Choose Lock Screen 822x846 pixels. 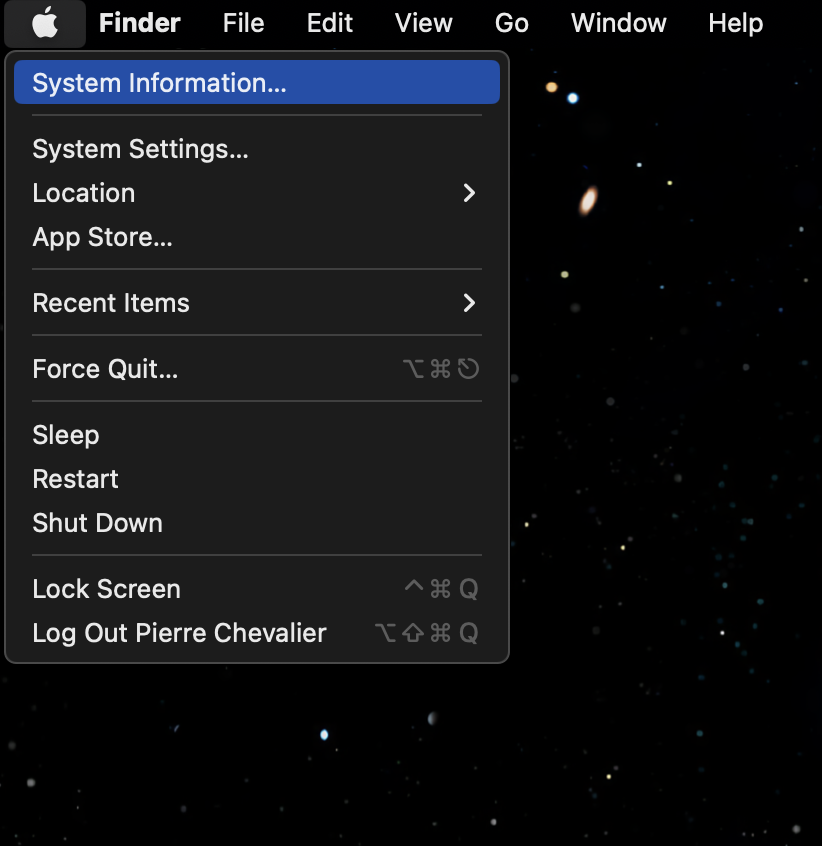click(x=257, y=589)
